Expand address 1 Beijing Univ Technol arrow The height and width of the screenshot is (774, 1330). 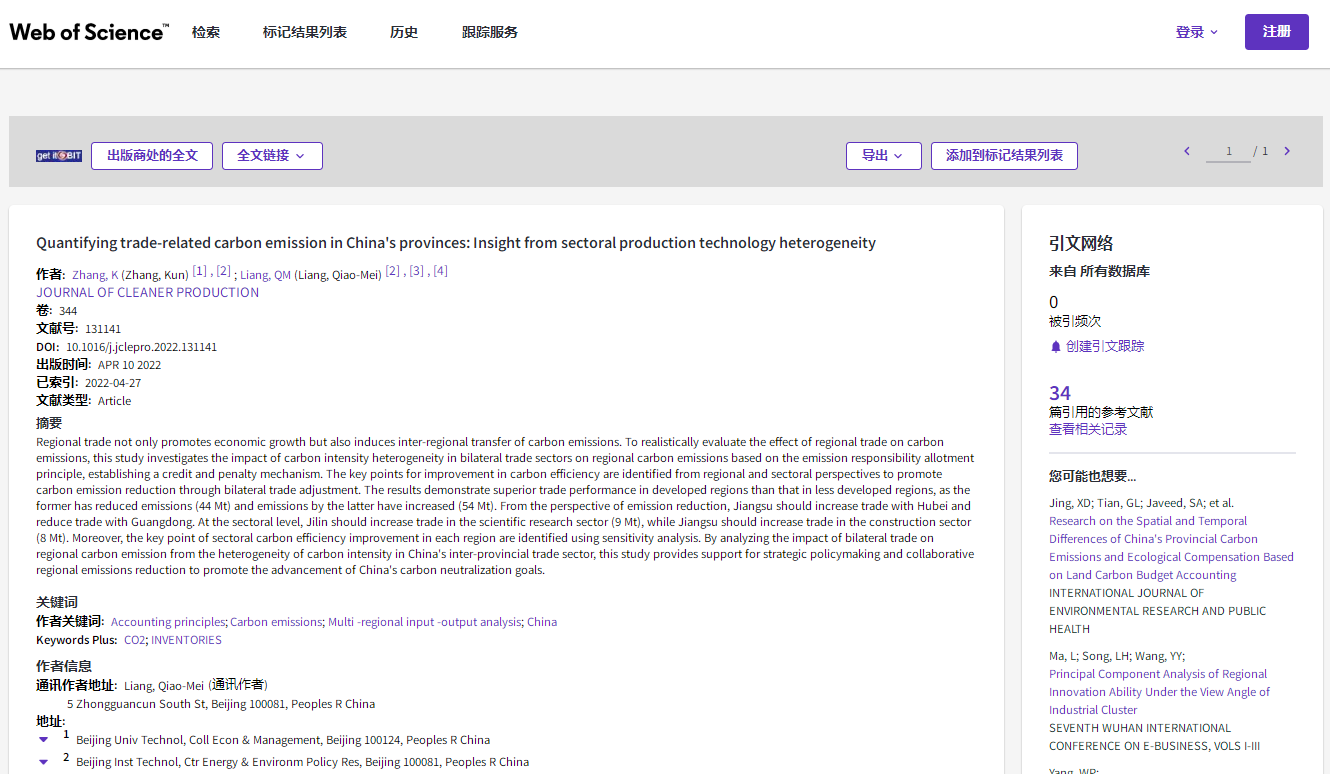coord(43,740)
